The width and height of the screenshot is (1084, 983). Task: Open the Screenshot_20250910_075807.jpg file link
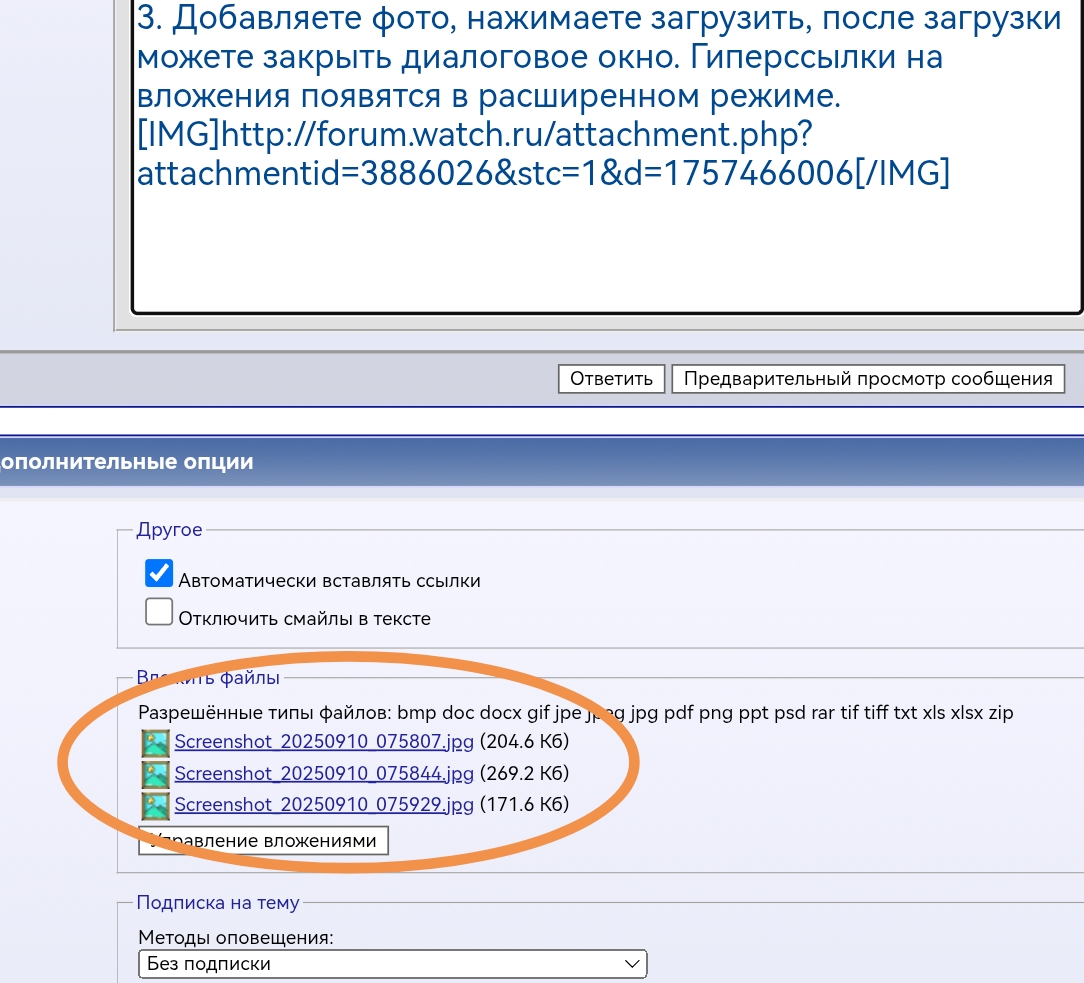pyautogui.click(x=324, y=742)
